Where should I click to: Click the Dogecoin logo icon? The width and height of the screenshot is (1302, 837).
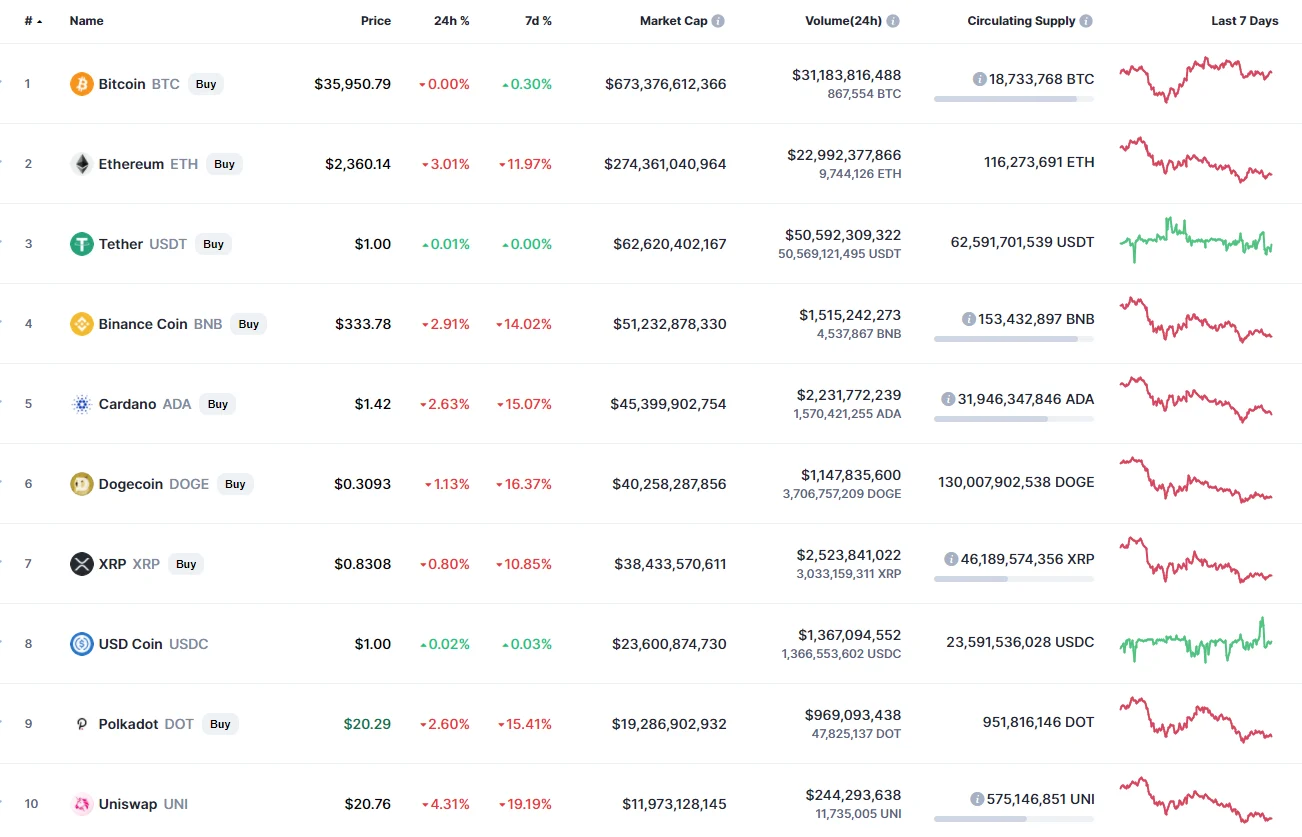pos(81,484)
